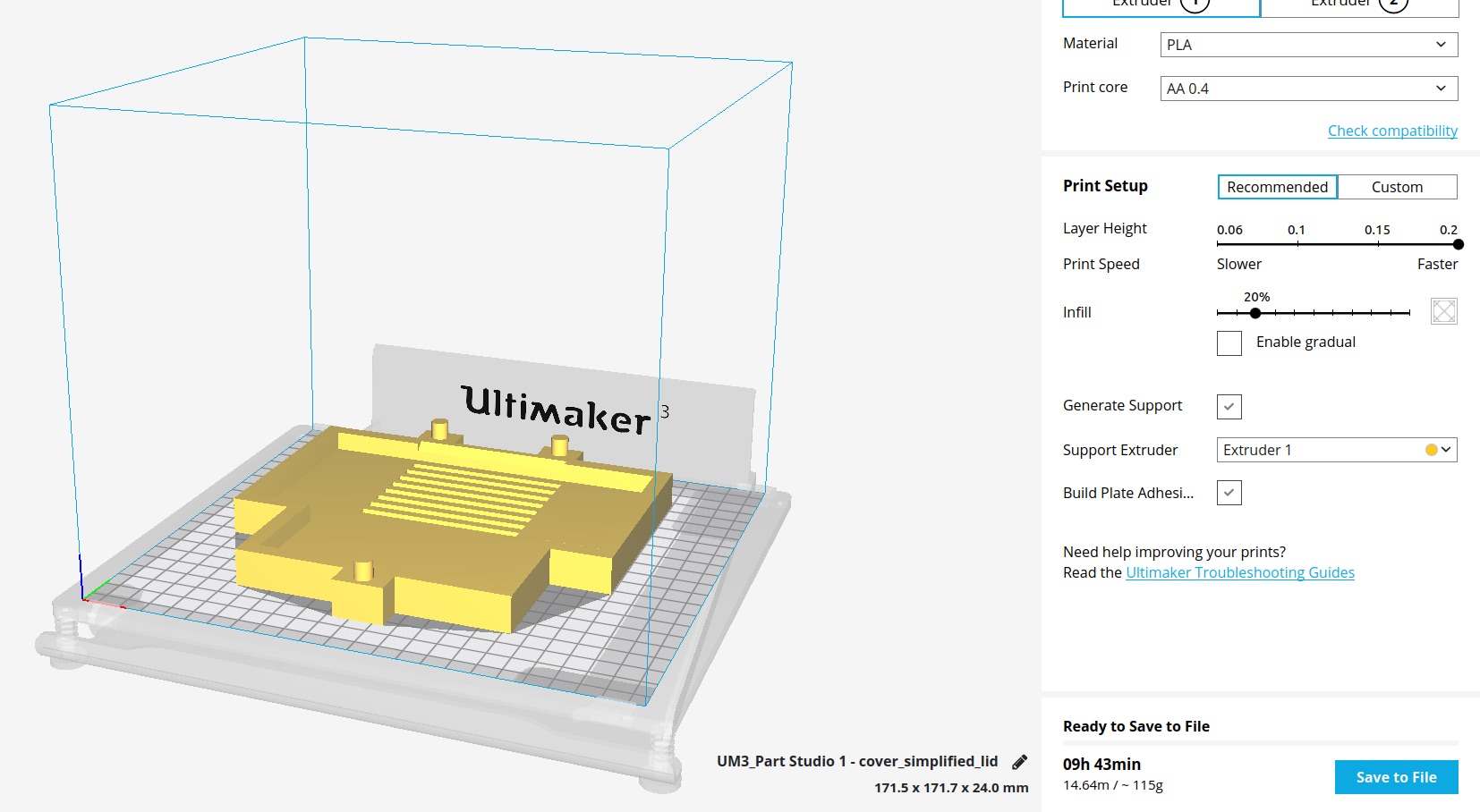1480x812 pixels.
Task: Click the Infill slider handle at 20%
Action: click(x=1255, y=313)
